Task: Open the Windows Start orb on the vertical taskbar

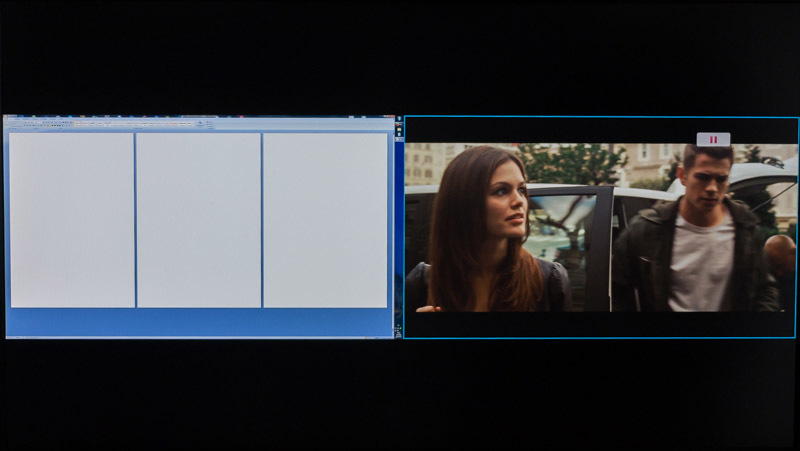Action: click(399, 118)
